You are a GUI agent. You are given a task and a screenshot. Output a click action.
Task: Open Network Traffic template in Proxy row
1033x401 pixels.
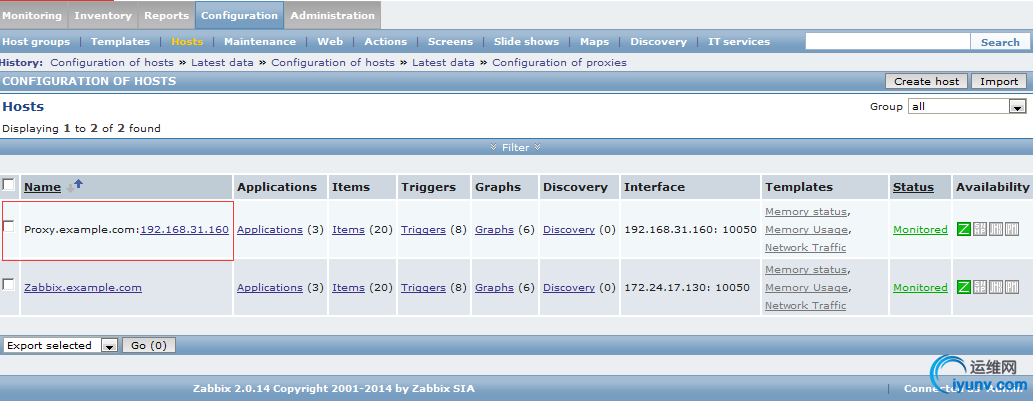(x=805, y=247)
